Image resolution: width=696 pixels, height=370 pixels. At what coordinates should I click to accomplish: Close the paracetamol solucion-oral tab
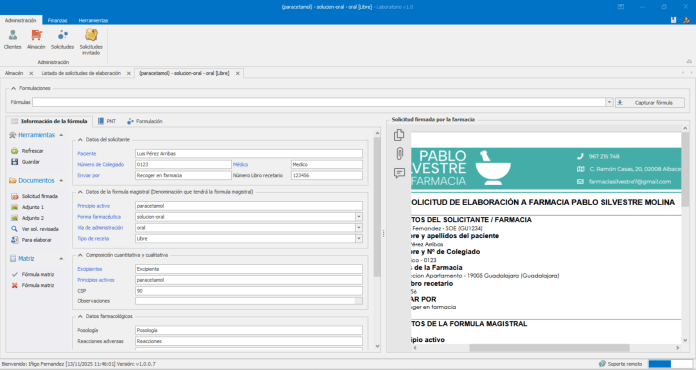click(237, 74)
